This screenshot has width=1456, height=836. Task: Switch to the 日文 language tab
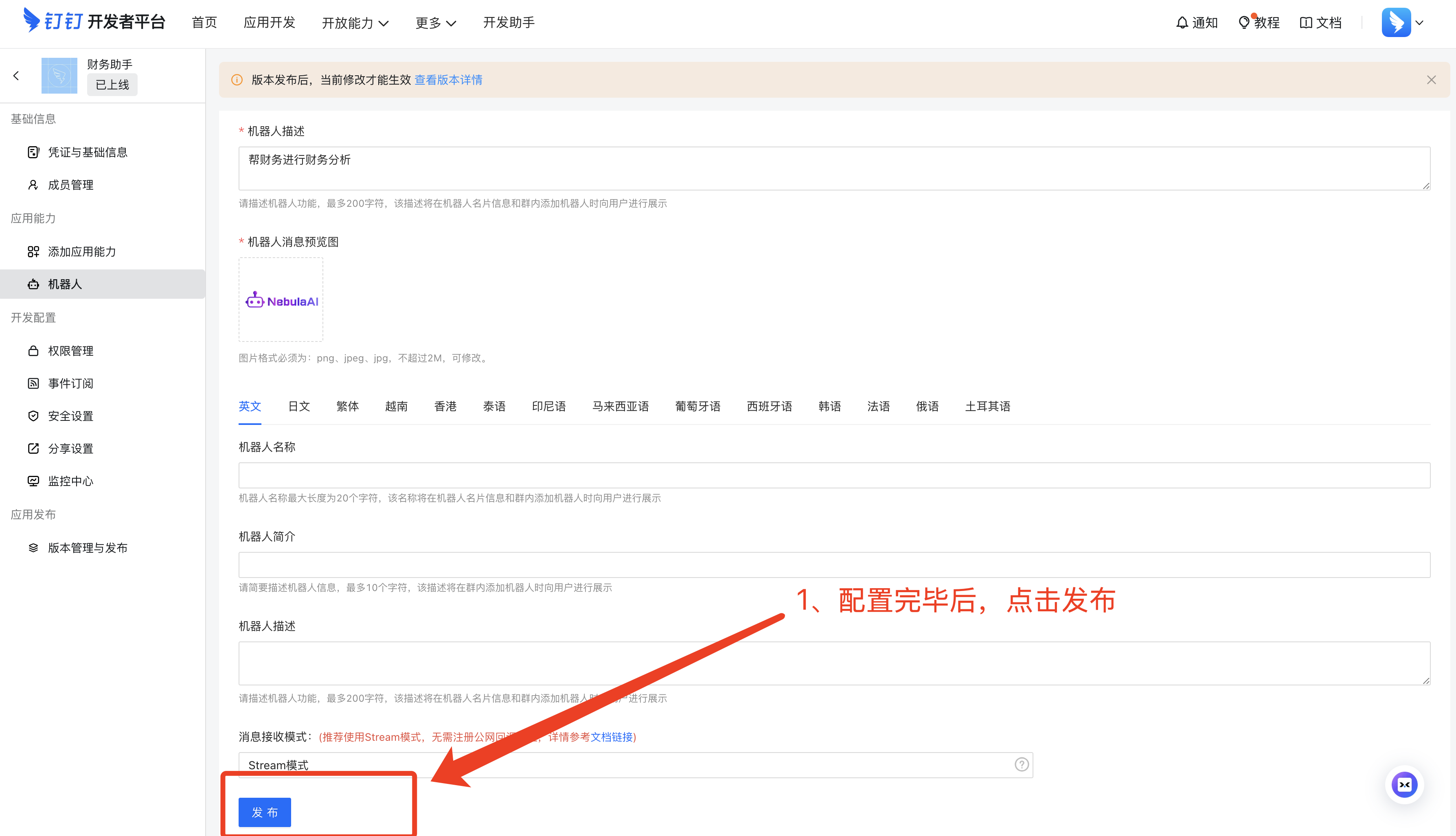point(299,407)
